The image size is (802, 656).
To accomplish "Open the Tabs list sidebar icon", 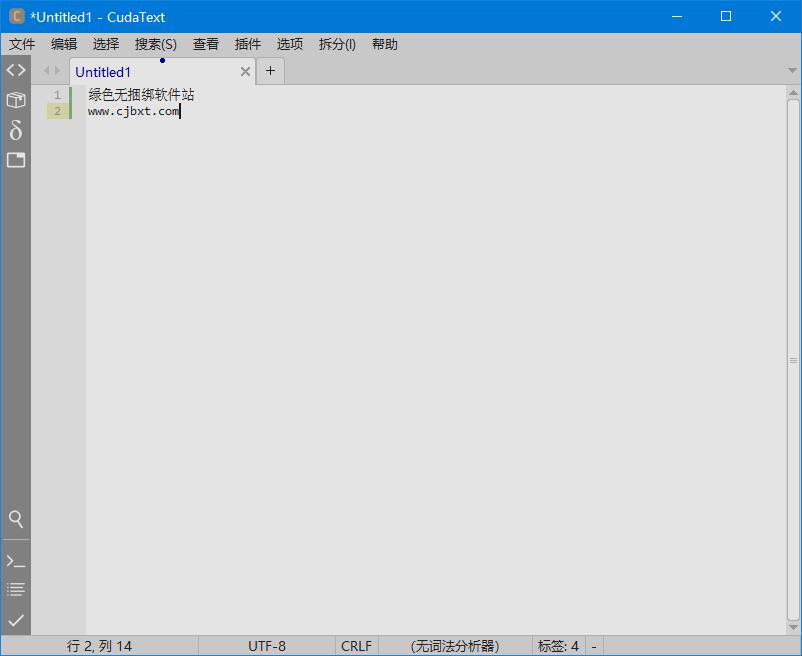I will click(16, 160).
